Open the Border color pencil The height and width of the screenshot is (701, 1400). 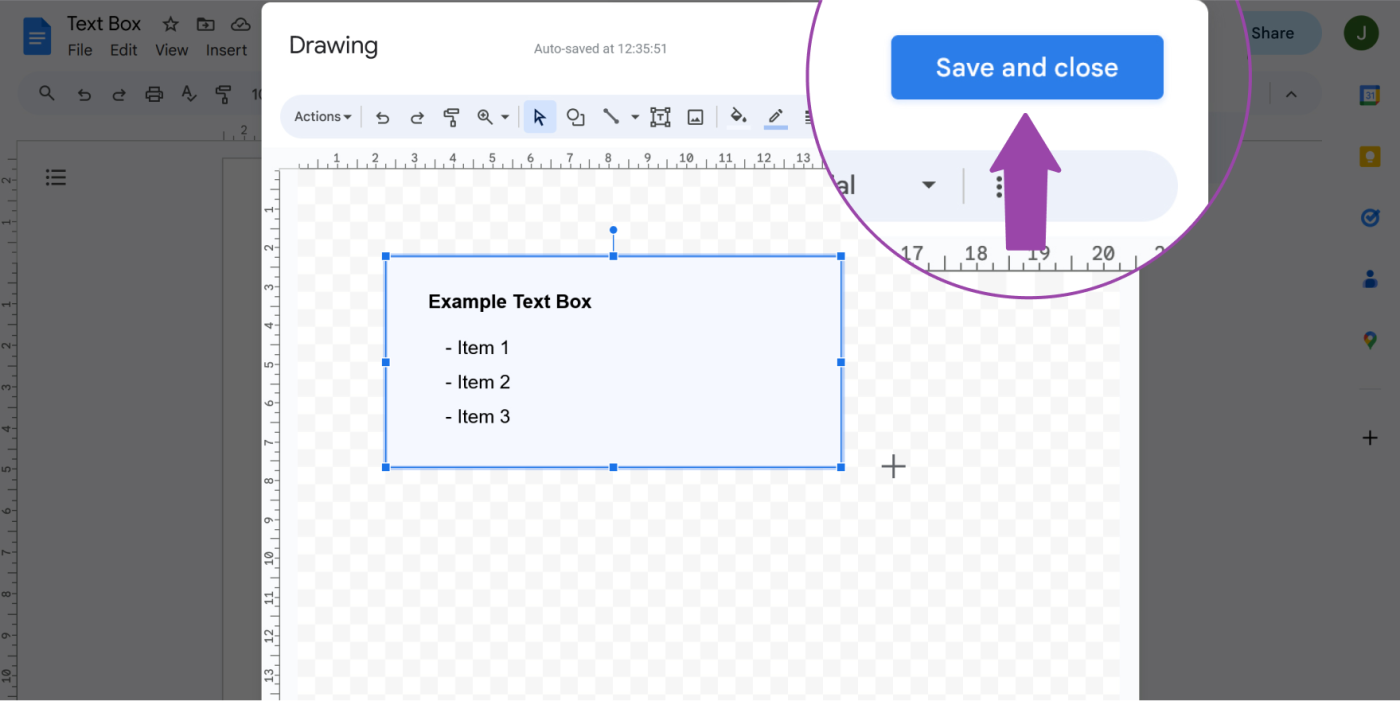[775, 117]
